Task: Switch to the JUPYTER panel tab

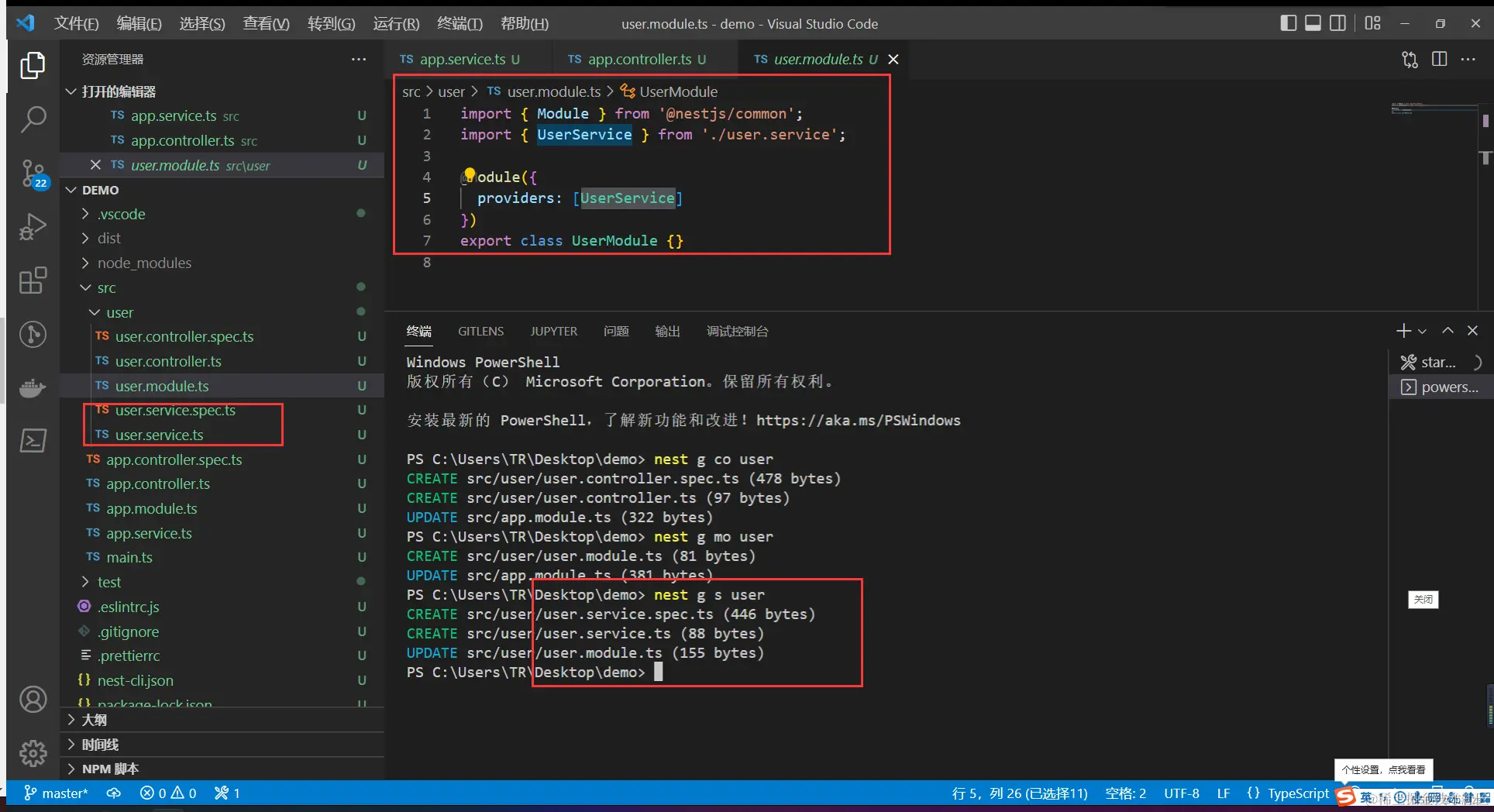Action: [553, 332]
